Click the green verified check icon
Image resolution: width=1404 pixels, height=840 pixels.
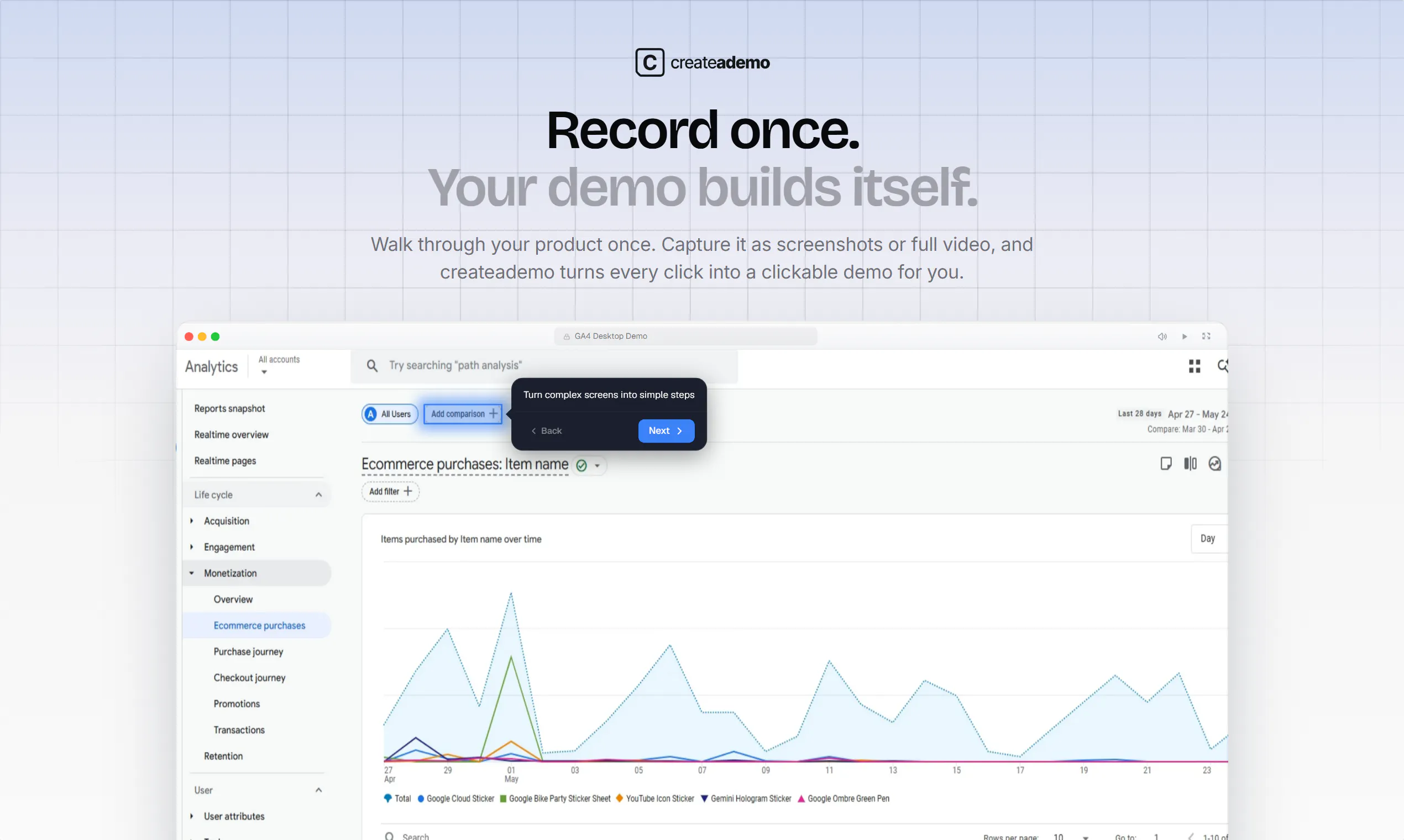[581, 465]
